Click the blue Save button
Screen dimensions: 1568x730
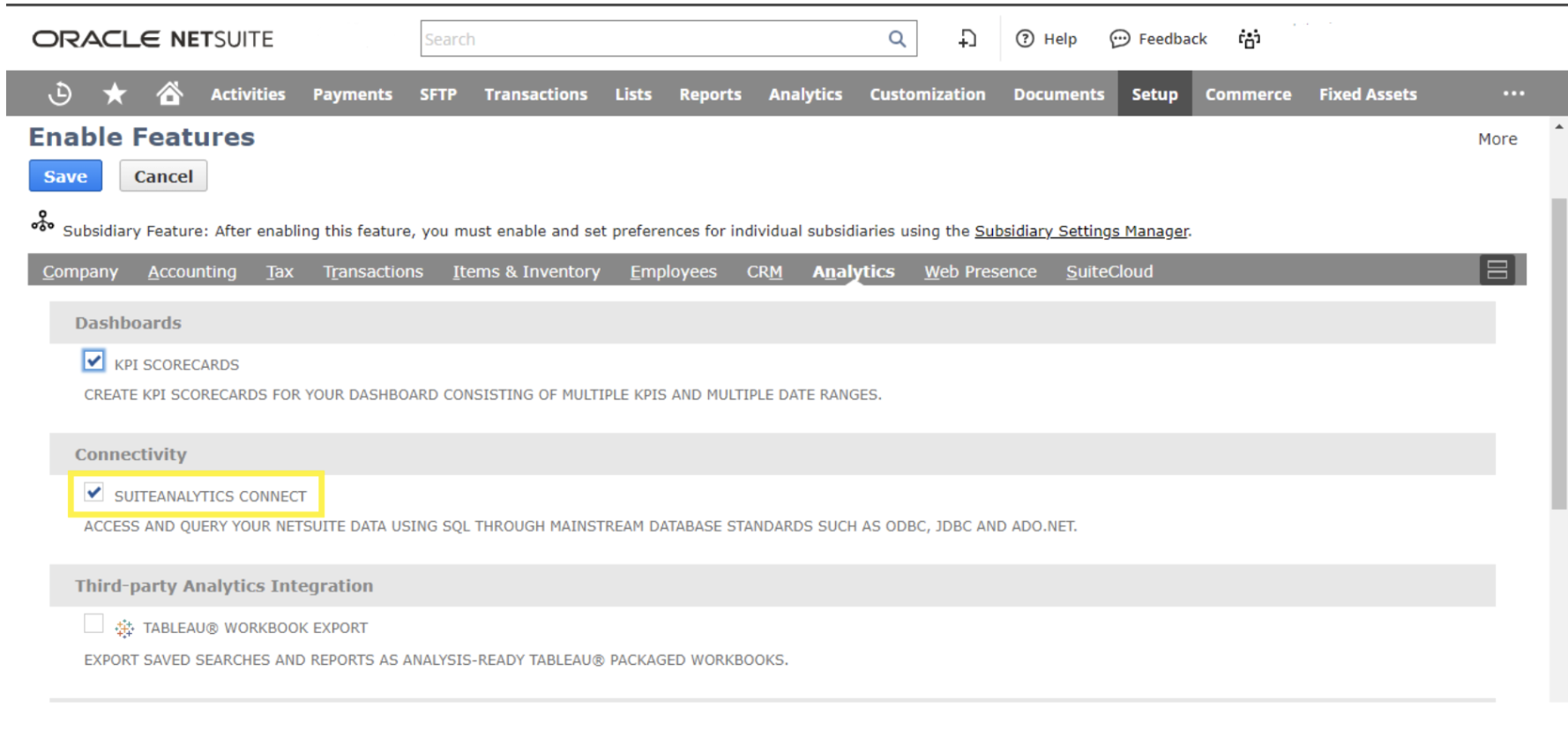pos(65,175)
